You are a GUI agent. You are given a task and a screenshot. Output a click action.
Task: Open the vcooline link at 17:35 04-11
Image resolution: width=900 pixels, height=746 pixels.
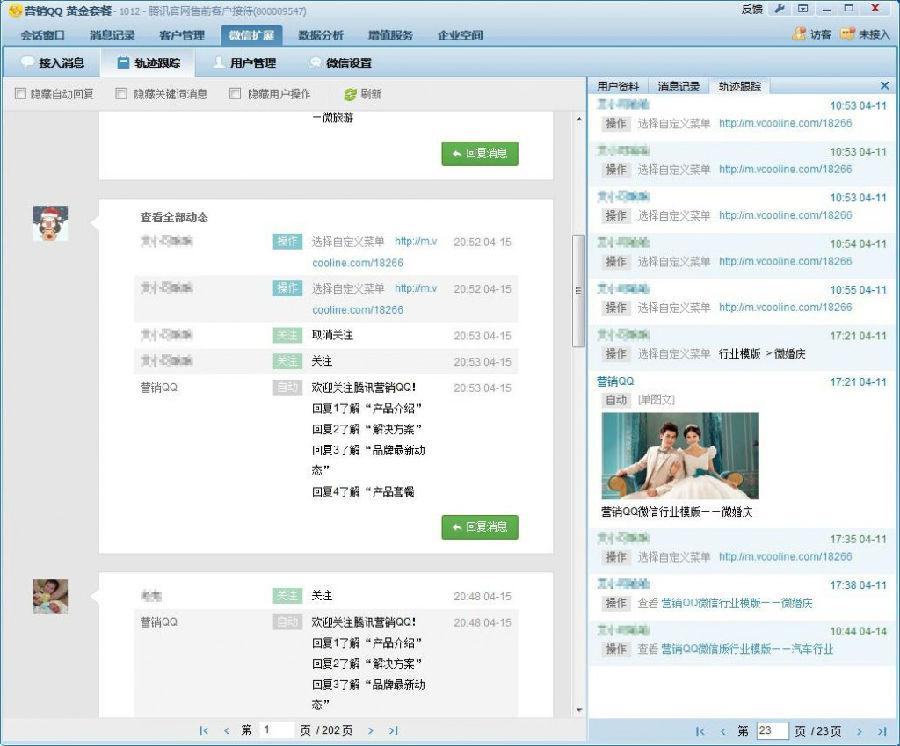[x=785, y=557]
